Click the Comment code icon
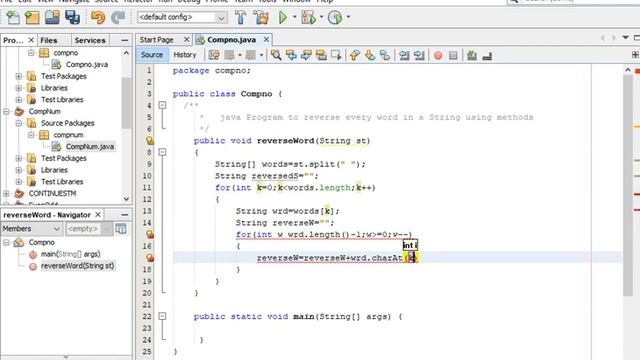This screenshot has width=640, height=360. pyautogui.click(x=472, y=56)
